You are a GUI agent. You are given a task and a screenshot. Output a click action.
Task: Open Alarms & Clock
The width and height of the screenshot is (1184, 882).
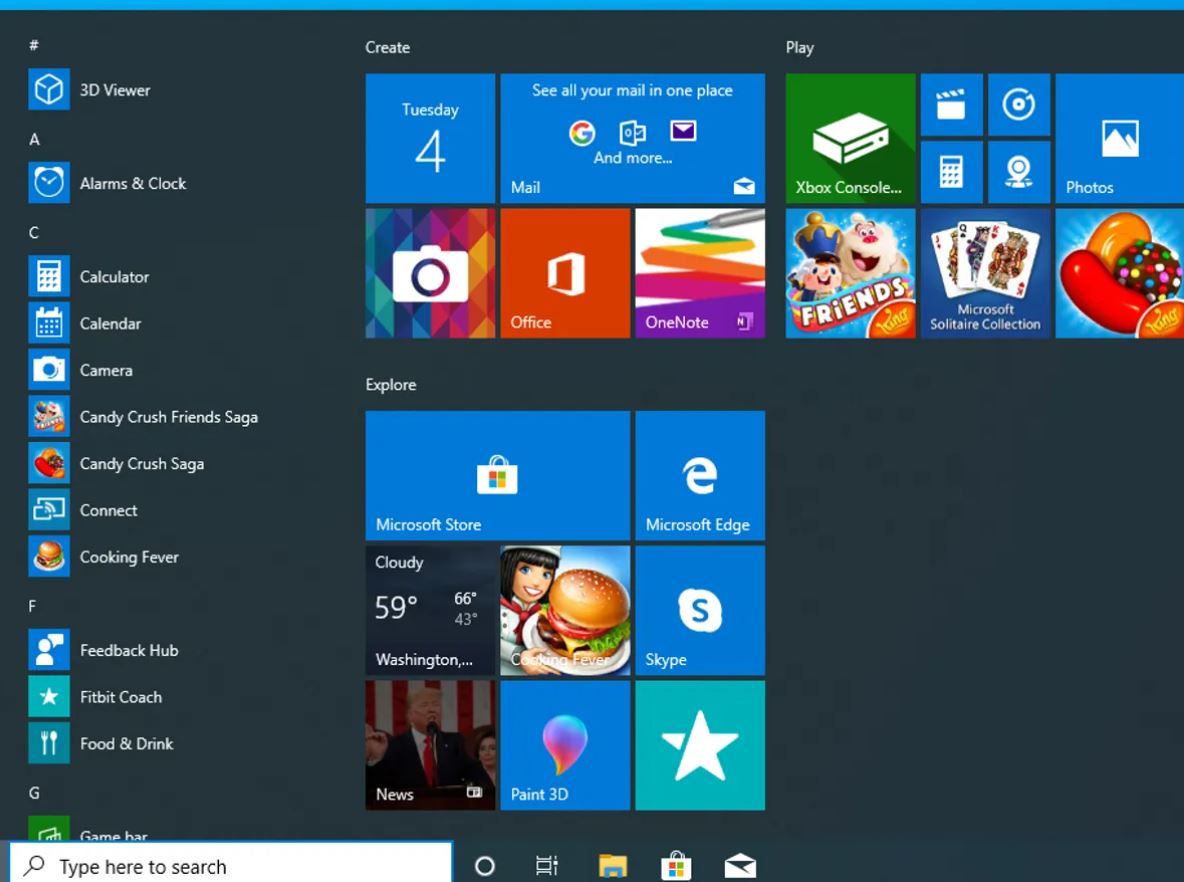[x=133, y=183]
